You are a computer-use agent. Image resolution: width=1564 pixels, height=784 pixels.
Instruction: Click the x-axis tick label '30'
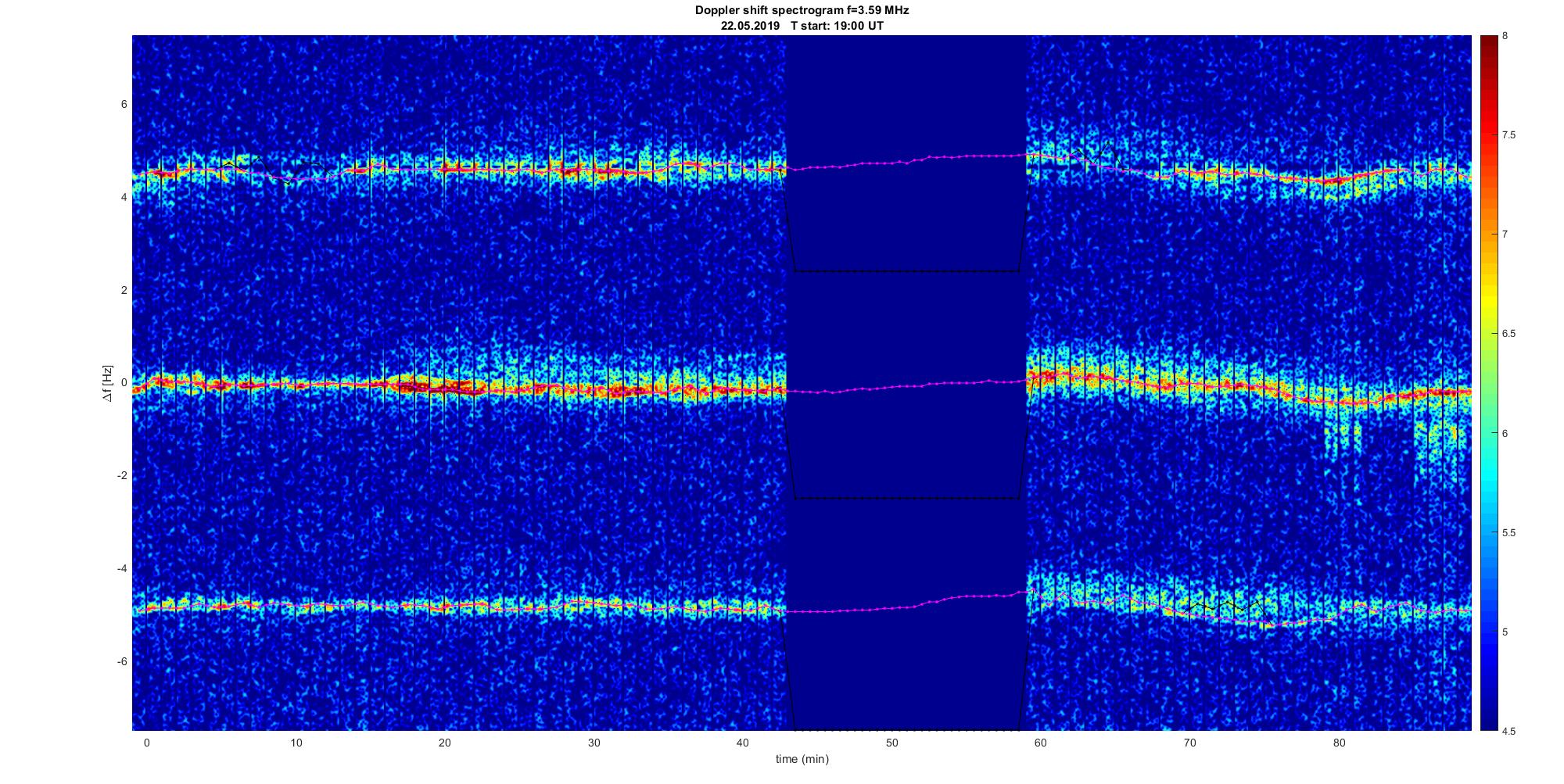coord(594,743)
